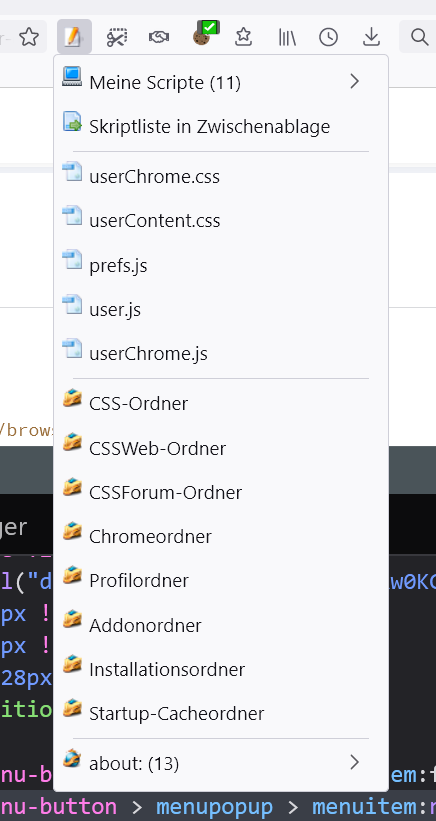Click the handshake toolbar icon
This screenshot has height=821, width=436.
tap(159, 37)
